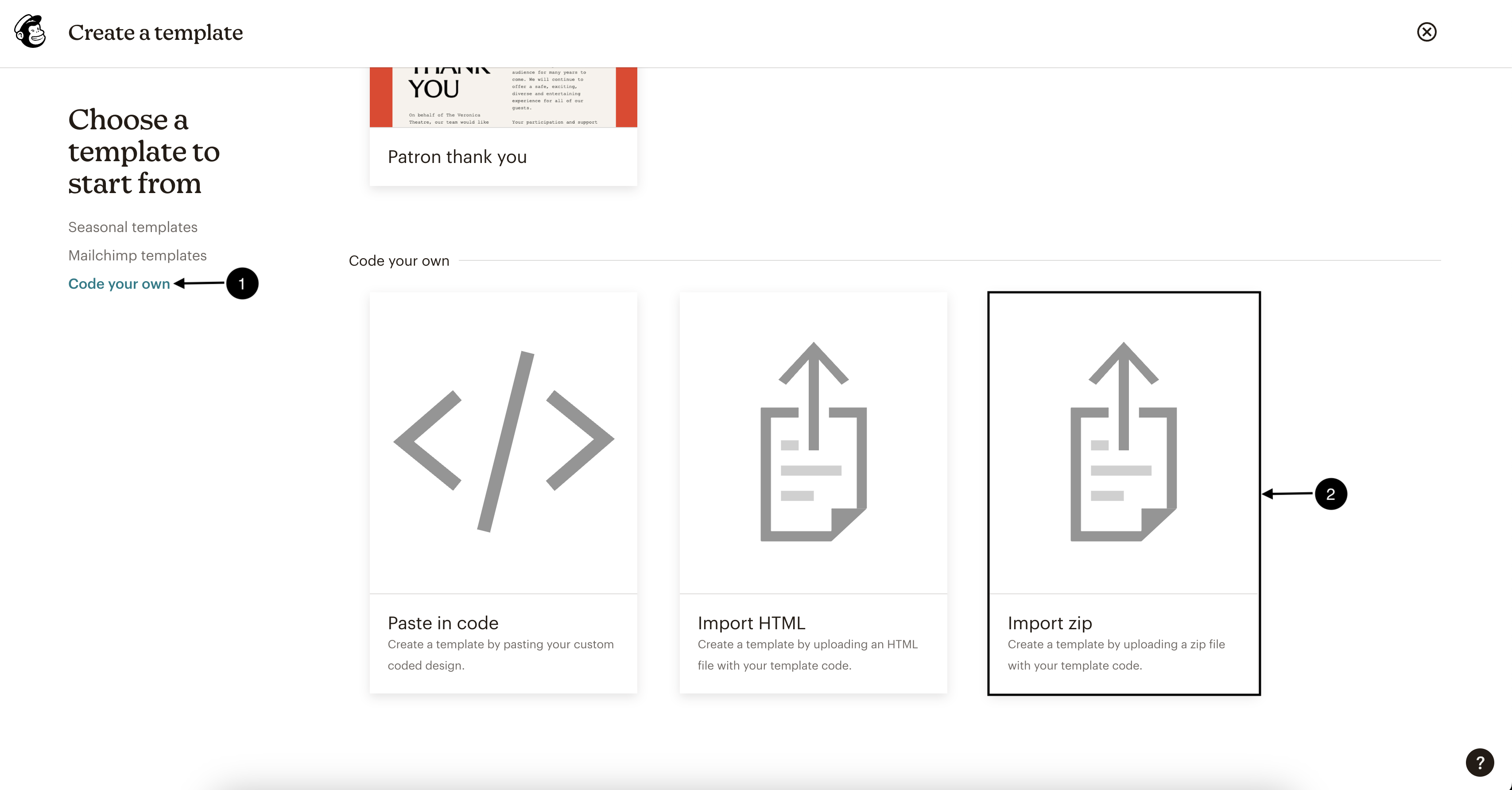Open the Import HTML title
Viewport: 1512px width, 790px height.
coord(751,623)
